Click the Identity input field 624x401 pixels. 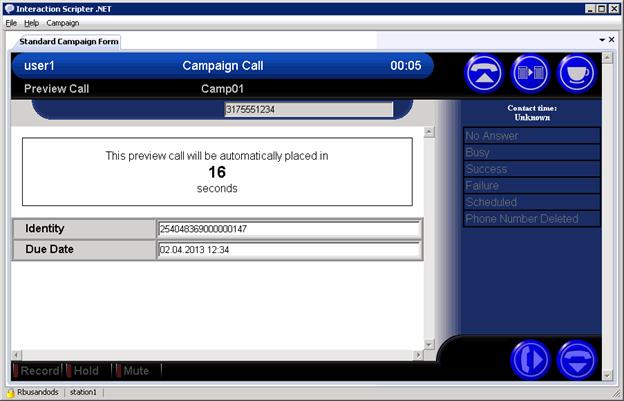pyautogui.click(x=288, y=229)
